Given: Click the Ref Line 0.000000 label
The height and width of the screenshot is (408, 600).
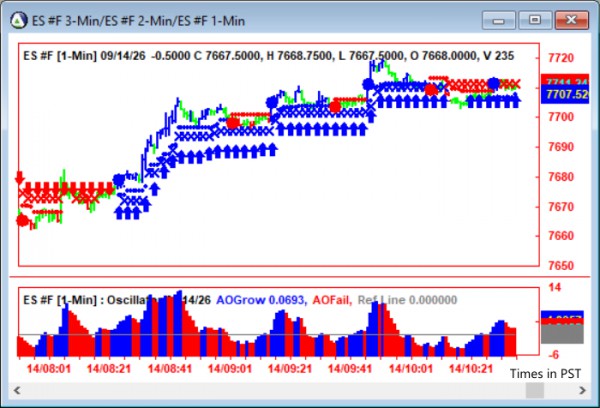Looking at the screenshot, I should tap(407, 300).
